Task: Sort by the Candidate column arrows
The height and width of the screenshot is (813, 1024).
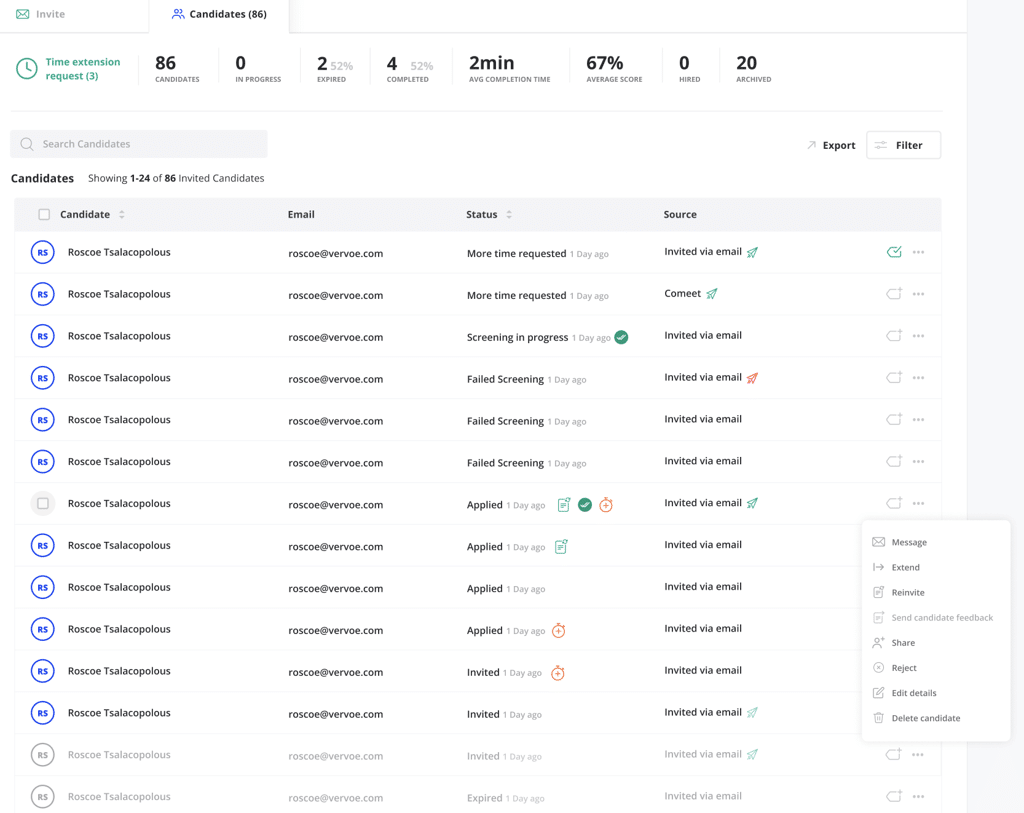Action: click(122, 214)
